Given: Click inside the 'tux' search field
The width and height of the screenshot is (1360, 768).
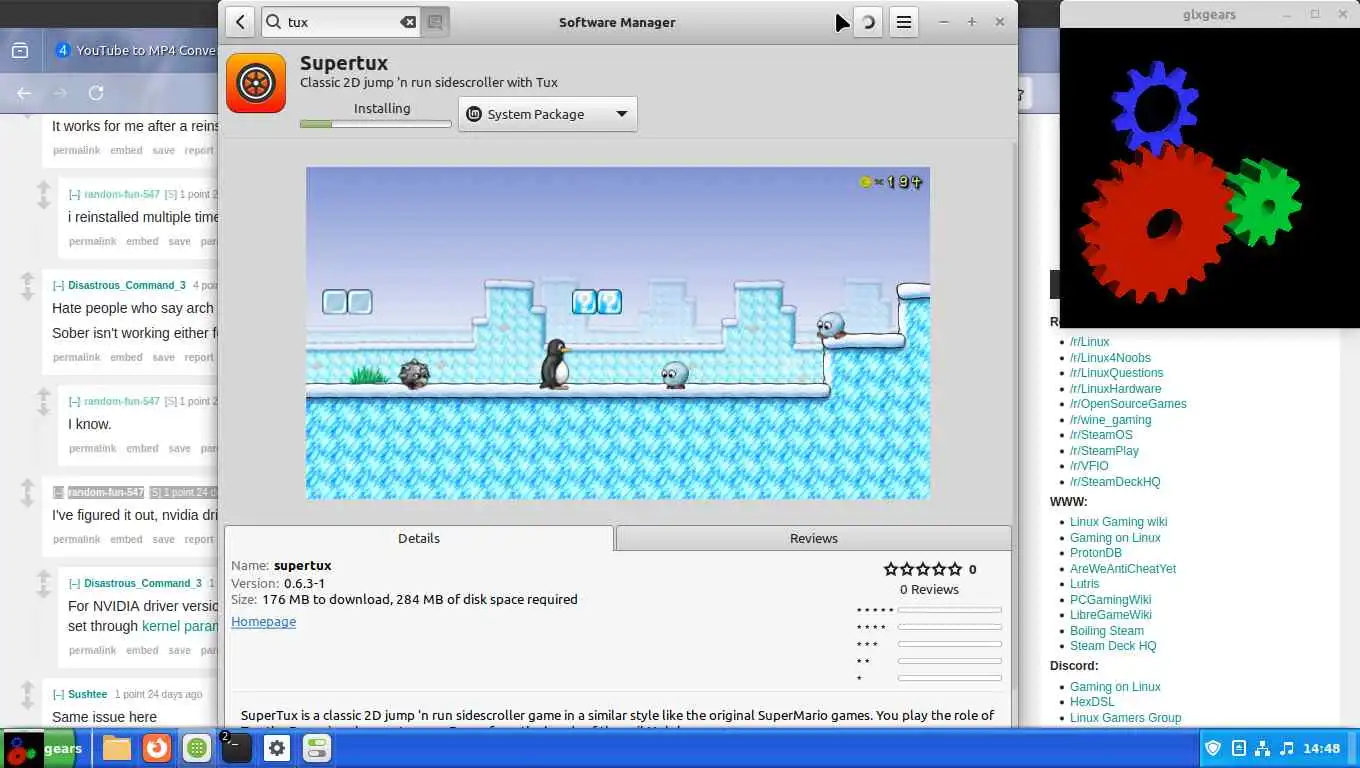Looking at the screenshot, I should [340, 22].
